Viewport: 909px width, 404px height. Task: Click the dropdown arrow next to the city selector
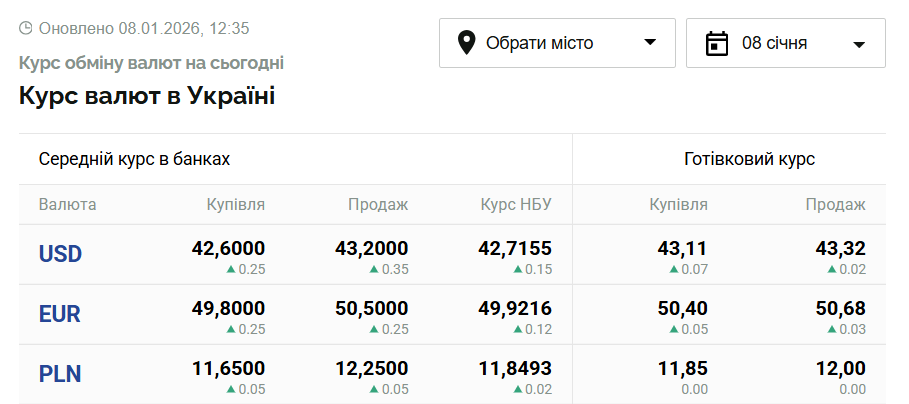[650, 43]
